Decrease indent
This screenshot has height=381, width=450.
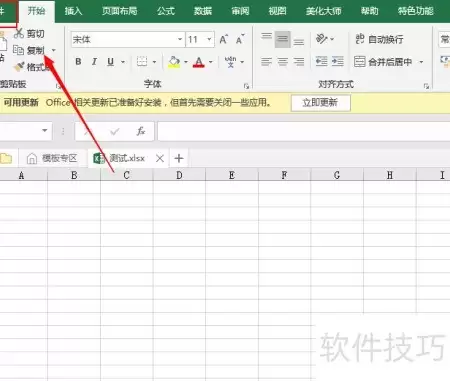321,61
